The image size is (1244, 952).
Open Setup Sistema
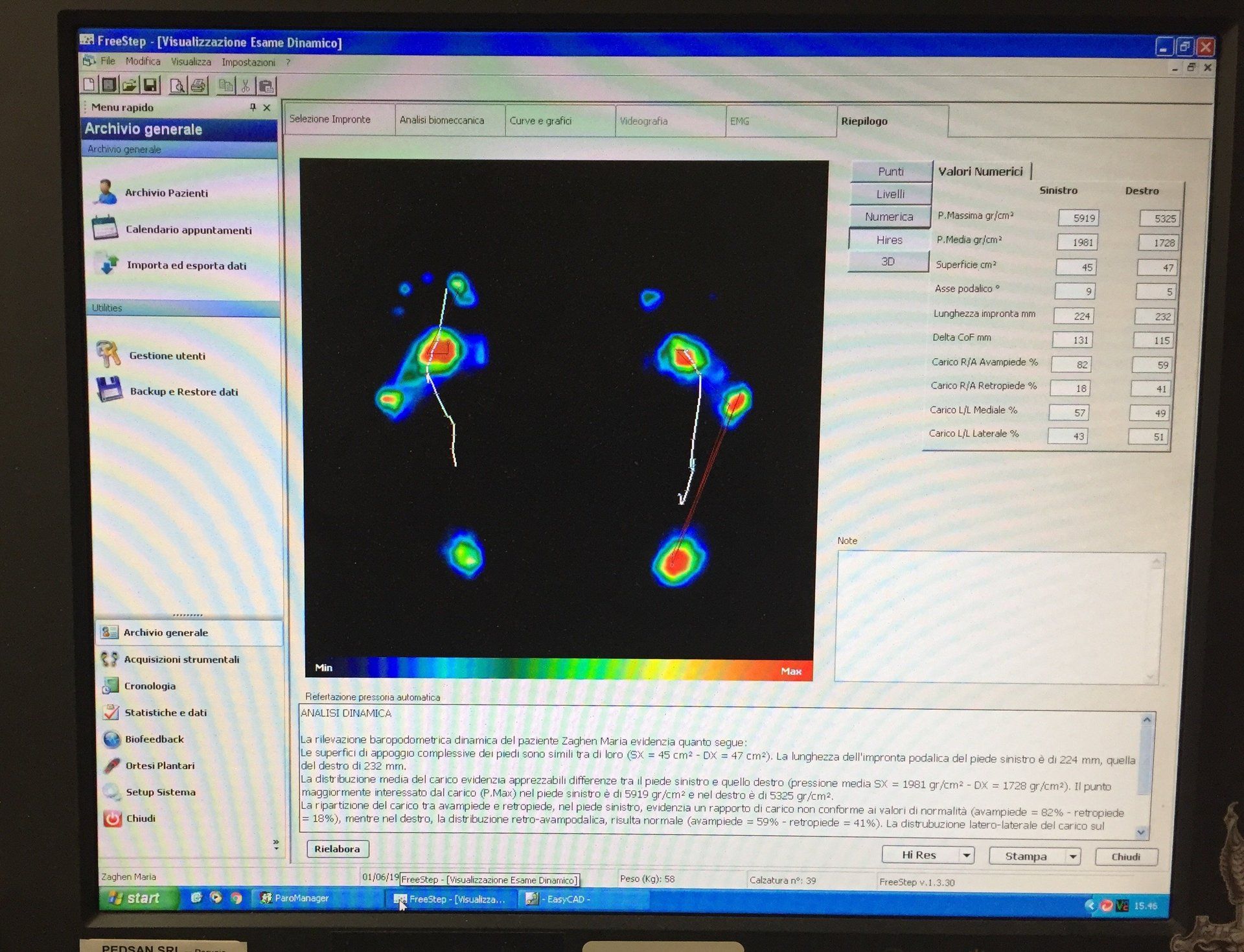(149, 792)
